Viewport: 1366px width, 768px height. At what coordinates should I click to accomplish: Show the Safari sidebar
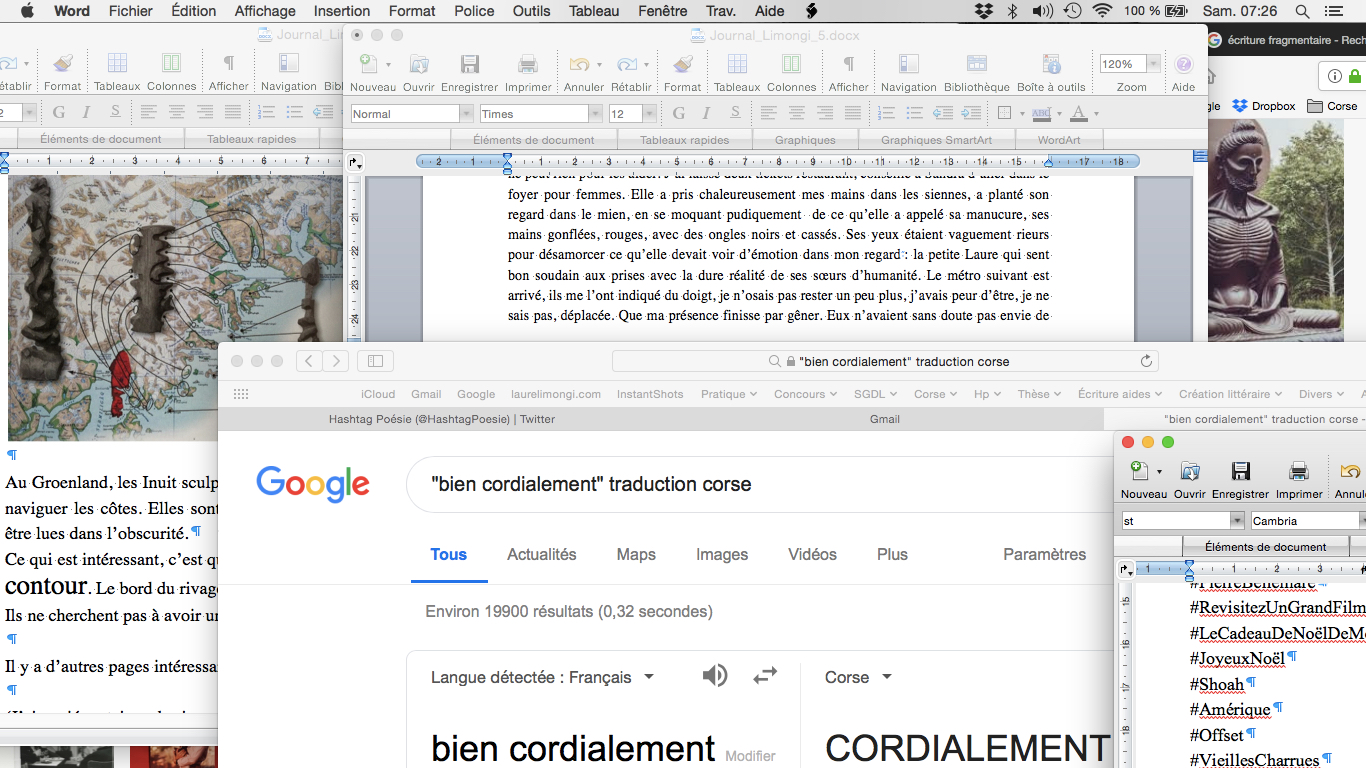click(376, 361)
